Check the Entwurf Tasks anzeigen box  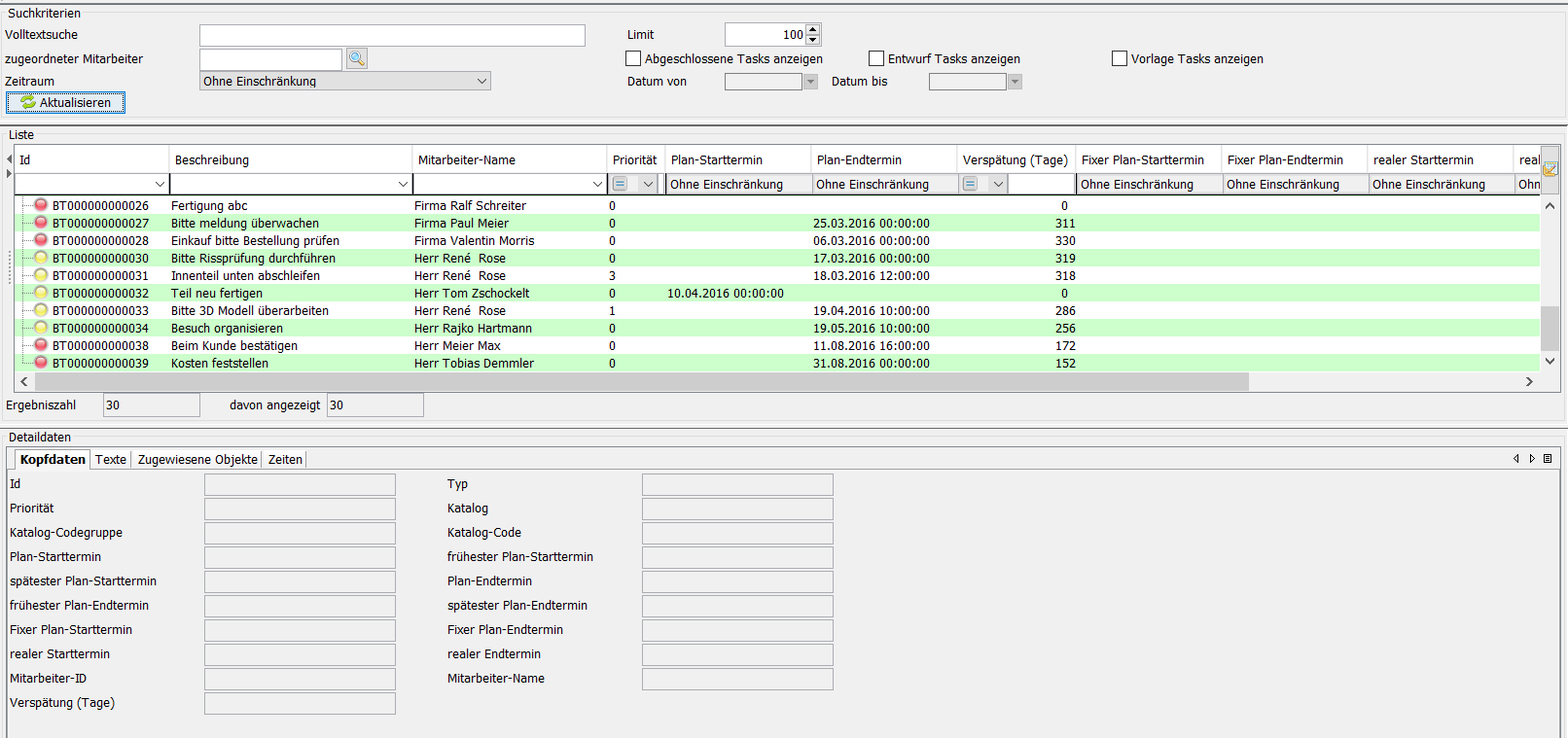pos(876,58)
